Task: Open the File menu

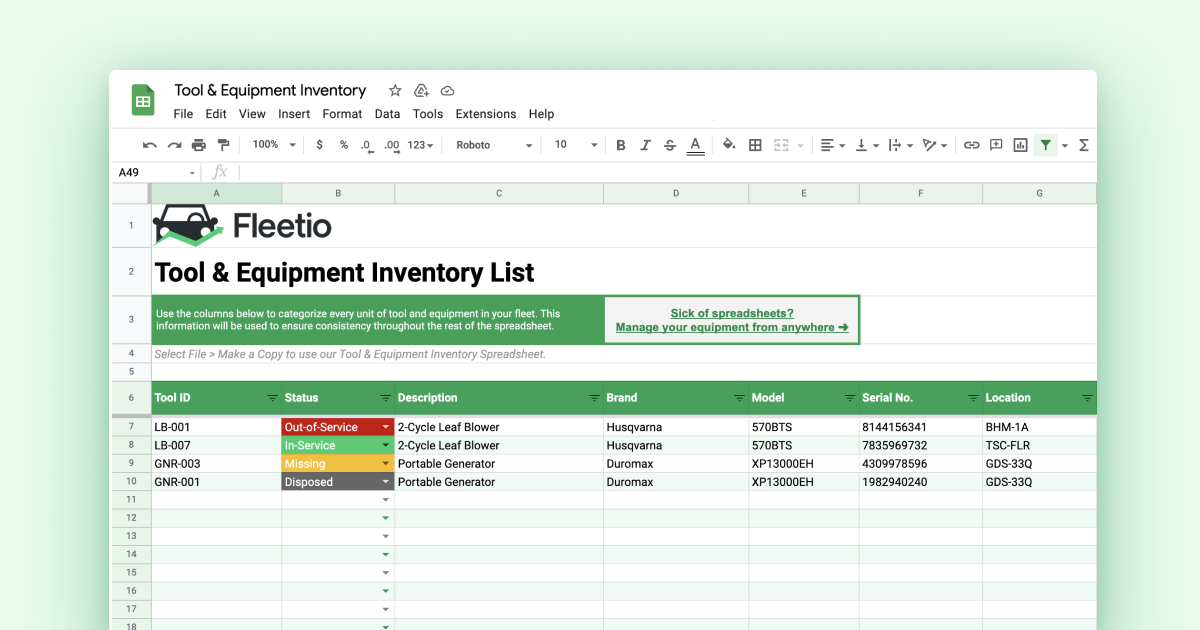Action: [183, 114]
